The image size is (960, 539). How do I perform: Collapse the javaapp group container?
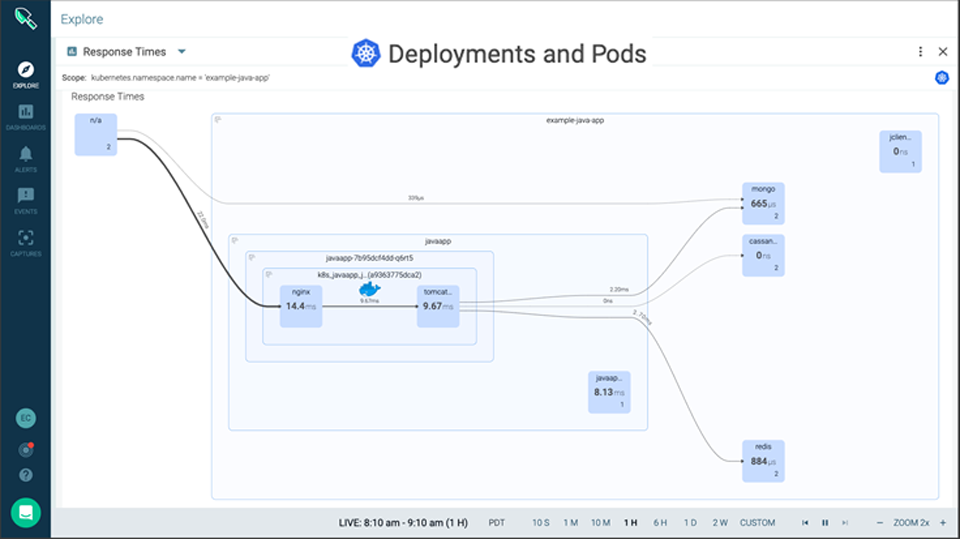(x=234, y=240)
